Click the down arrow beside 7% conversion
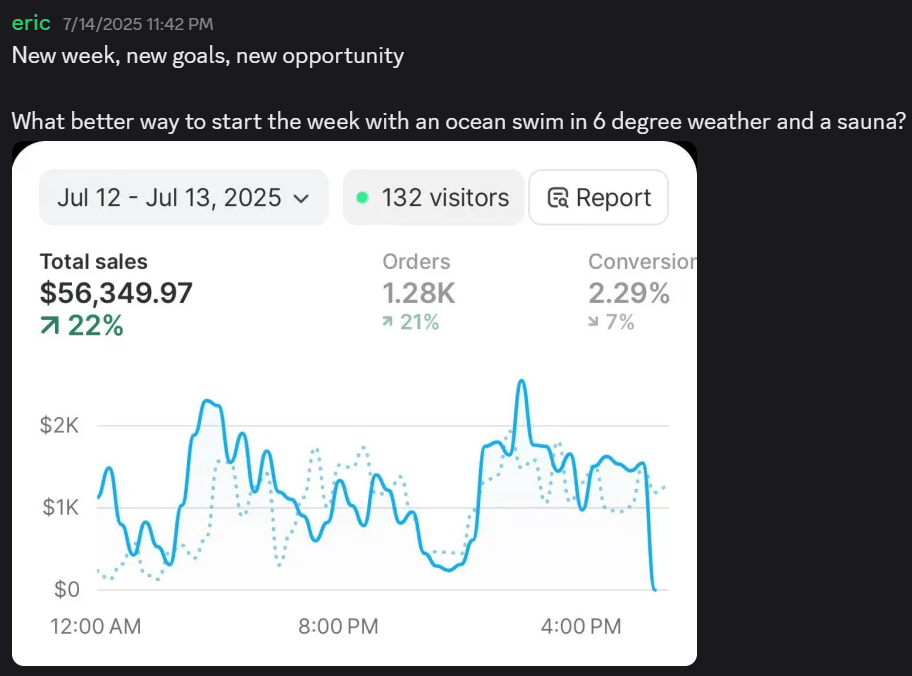This screenshot has height=676, width=912. point(594,322)
